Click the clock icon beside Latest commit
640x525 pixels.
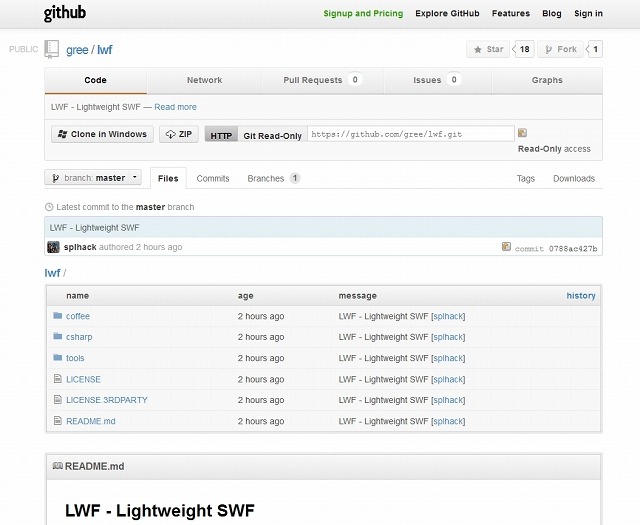(49, 207)
